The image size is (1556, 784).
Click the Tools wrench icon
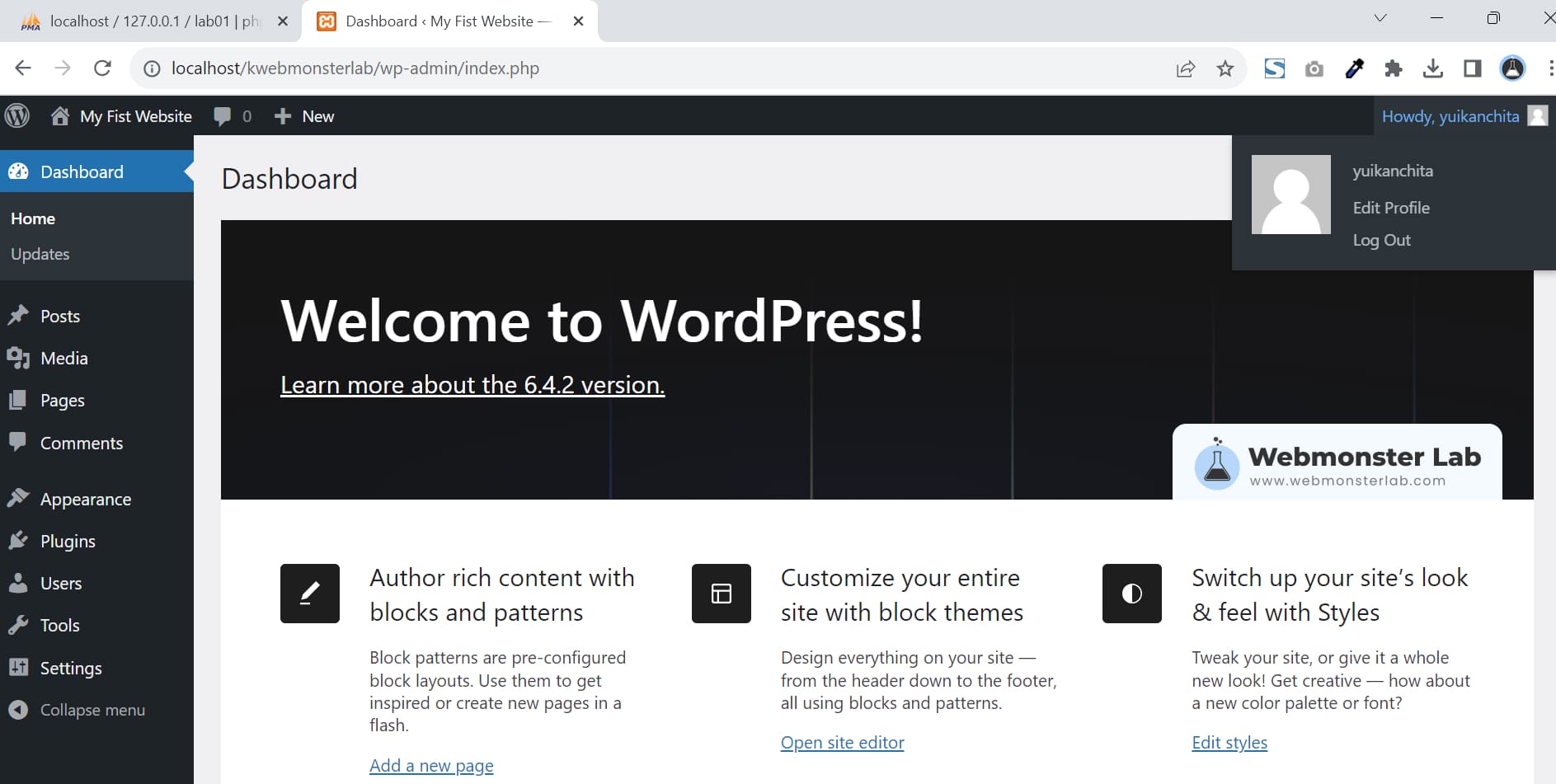click(18, 625)
